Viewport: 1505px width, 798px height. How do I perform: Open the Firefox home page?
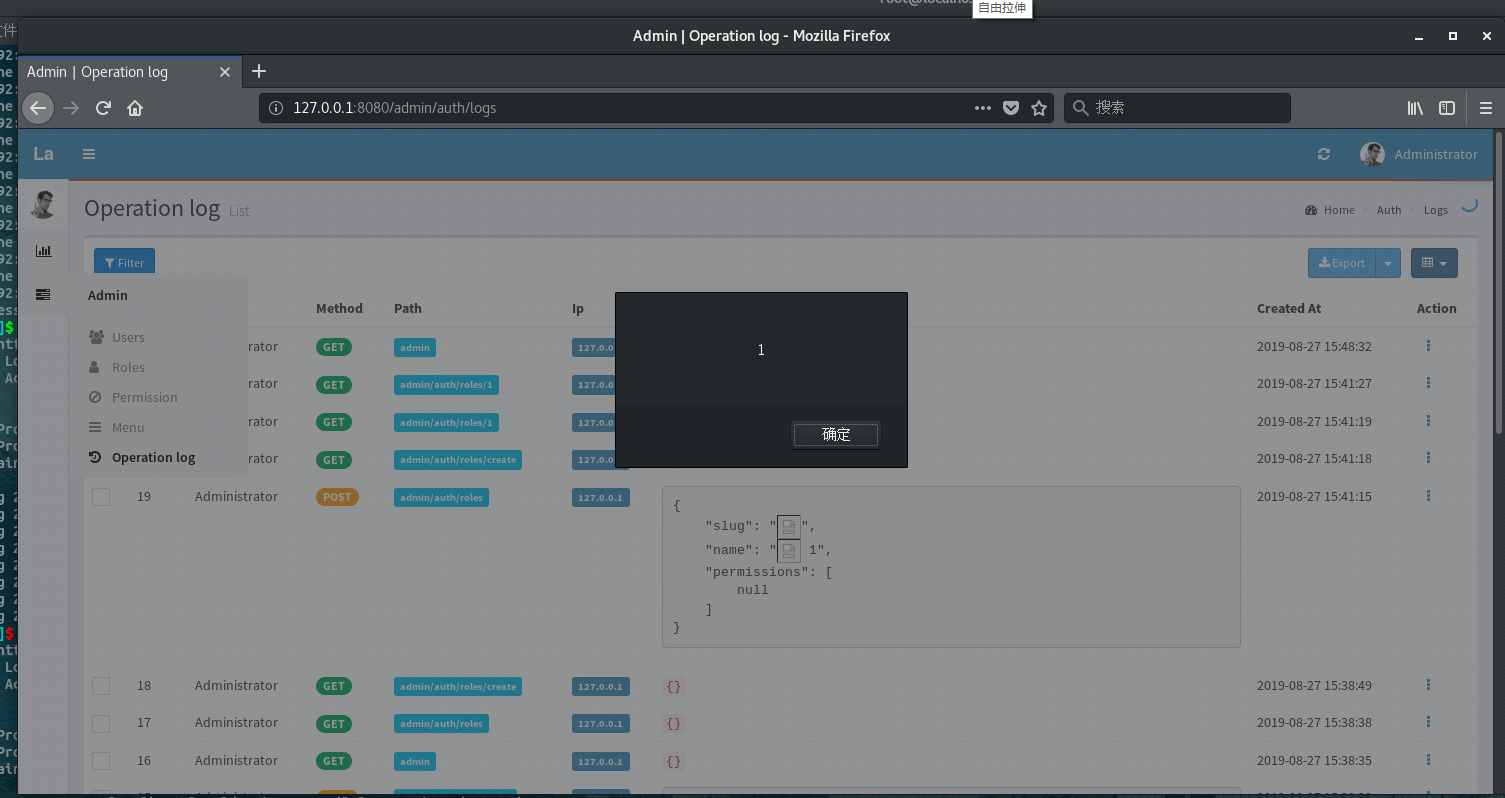click(135, 108)
